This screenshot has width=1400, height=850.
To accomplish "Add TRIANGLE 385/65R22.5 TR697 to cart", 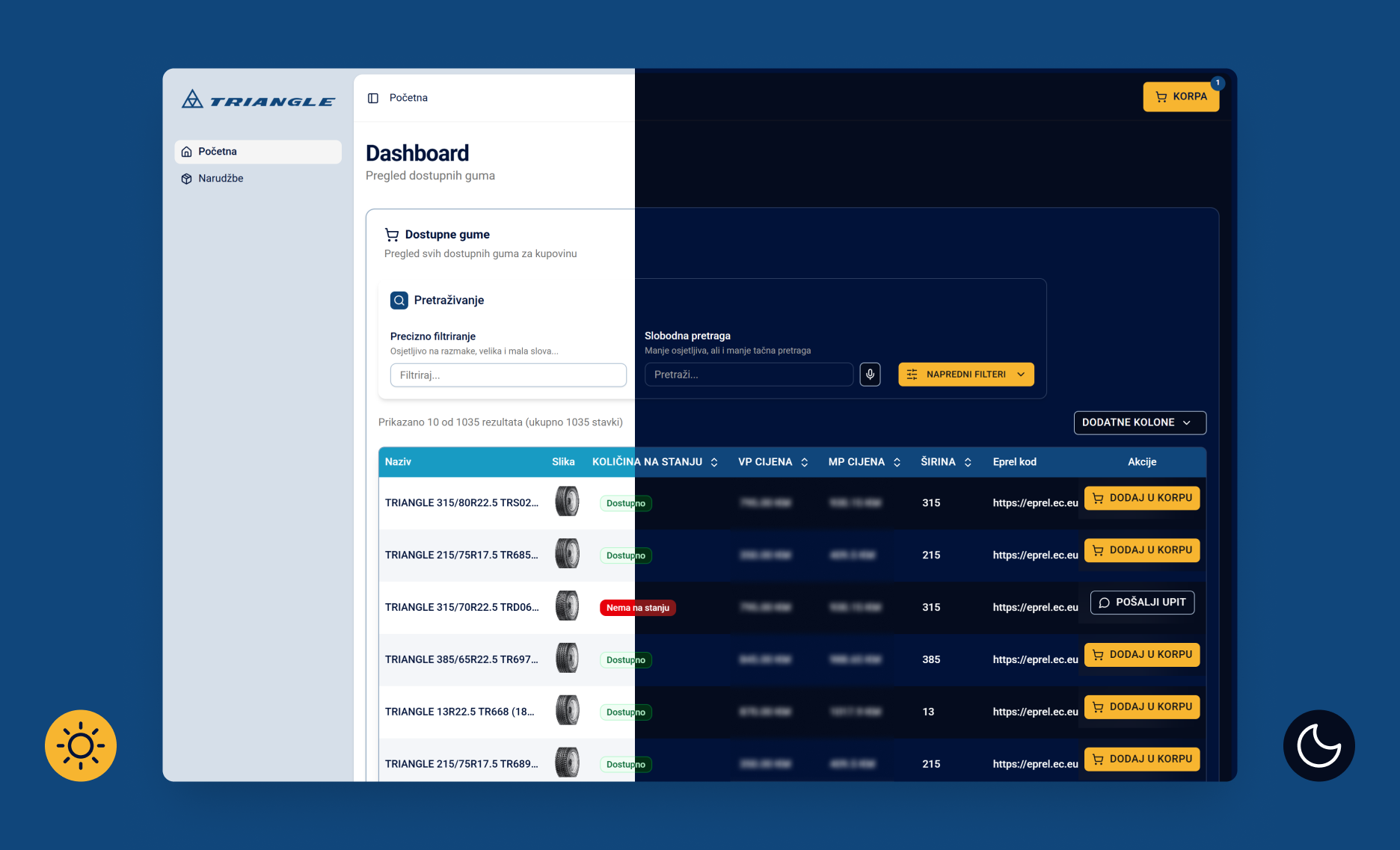I will tap(1142, 655).
